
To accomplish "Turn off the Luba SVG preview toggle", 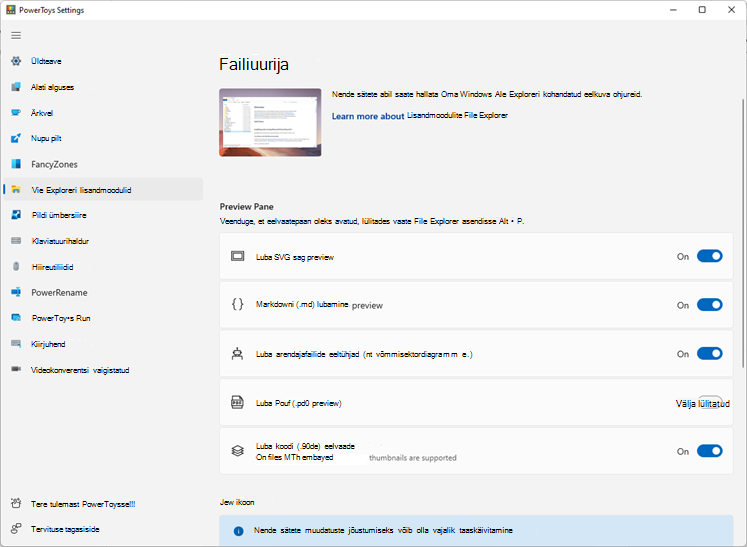I will tap(709, 256).
